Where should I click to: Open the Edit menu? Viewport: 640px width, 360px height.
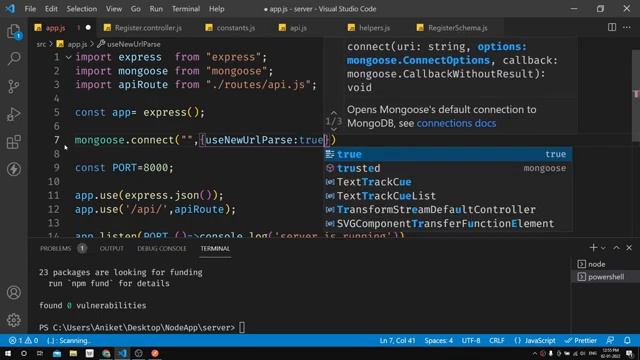click(51, 9)
